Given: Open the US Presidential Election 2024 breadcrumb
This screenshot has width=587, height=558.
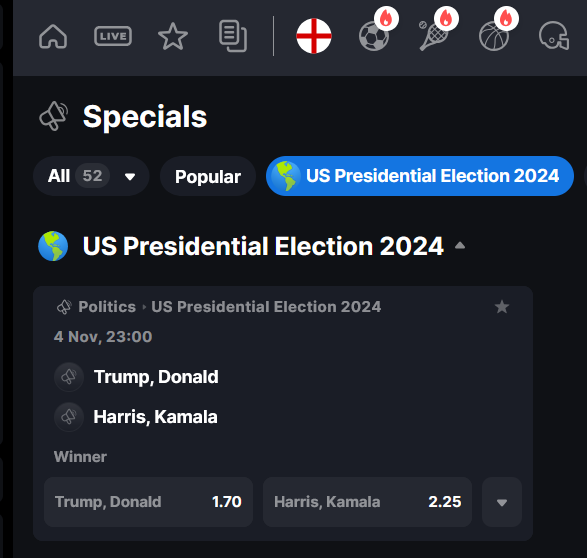Looking at the screenshot, I should pyautogui.click(x=266, y=307).
